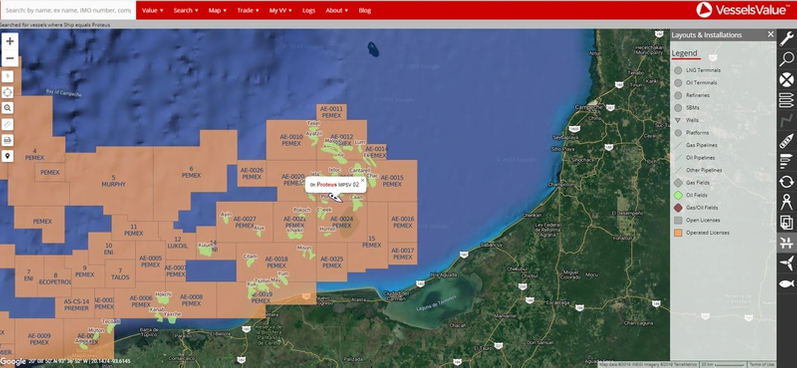Click the Proteus vessel name link

pos(326,185)
